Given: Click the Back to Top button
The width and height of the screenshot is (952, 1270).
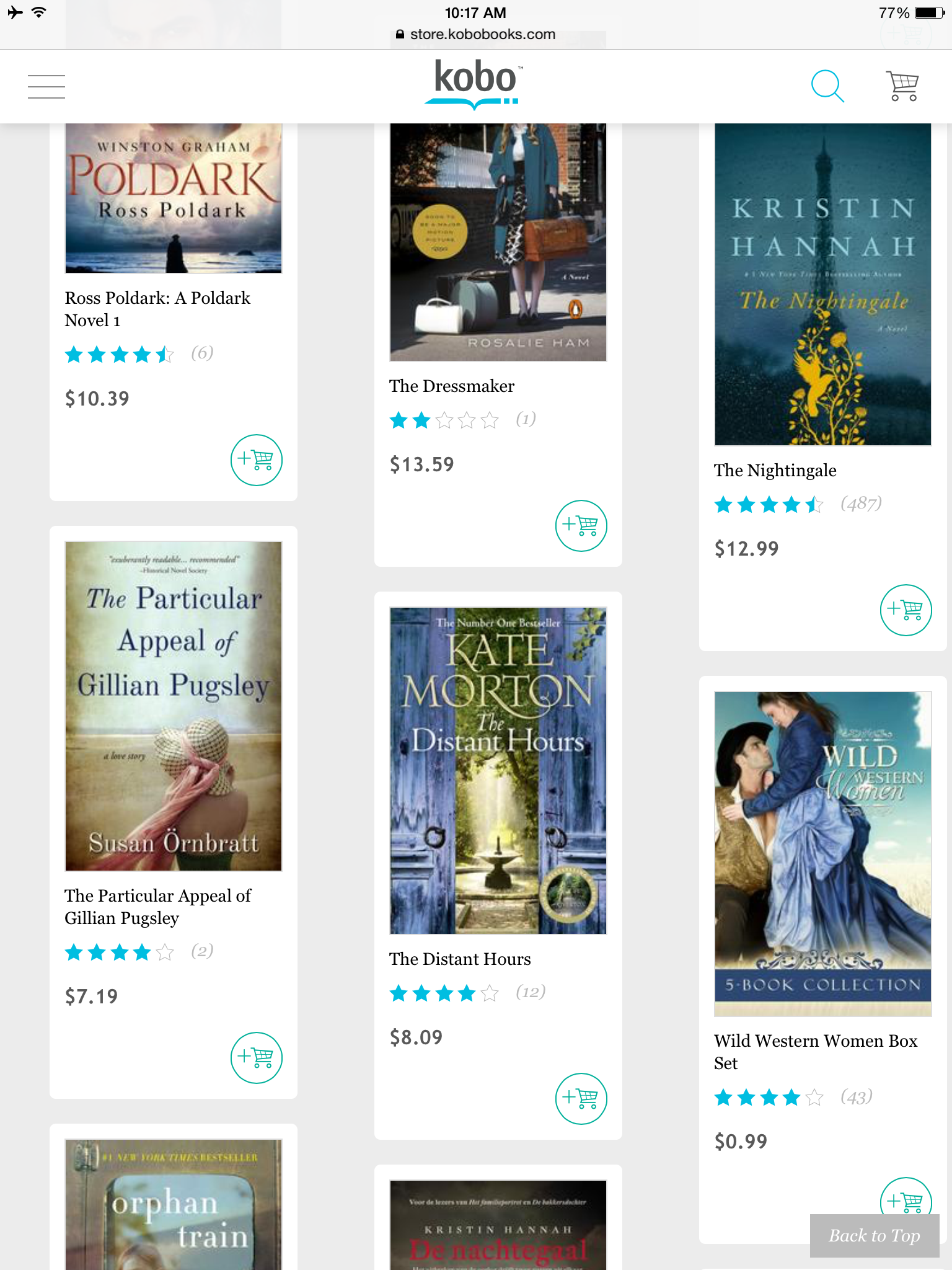Looking at the screenshot, I should [875, 1236].
